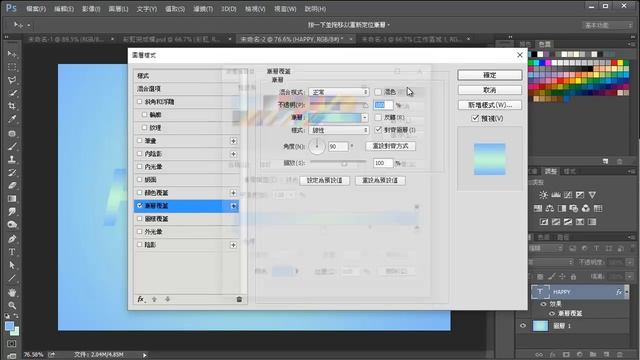
Task: Click the gradient preview swatch bar
Action: pos(335,118)
